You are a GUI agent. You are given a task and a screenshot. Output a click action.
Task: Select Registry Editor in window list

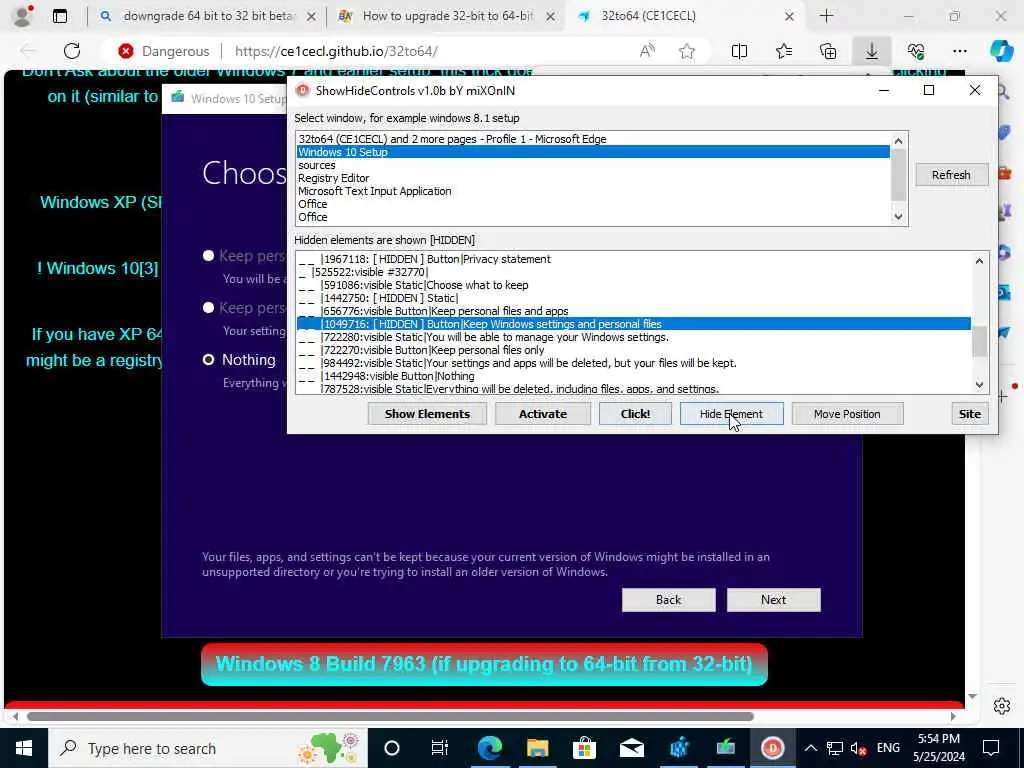(593, 178)
